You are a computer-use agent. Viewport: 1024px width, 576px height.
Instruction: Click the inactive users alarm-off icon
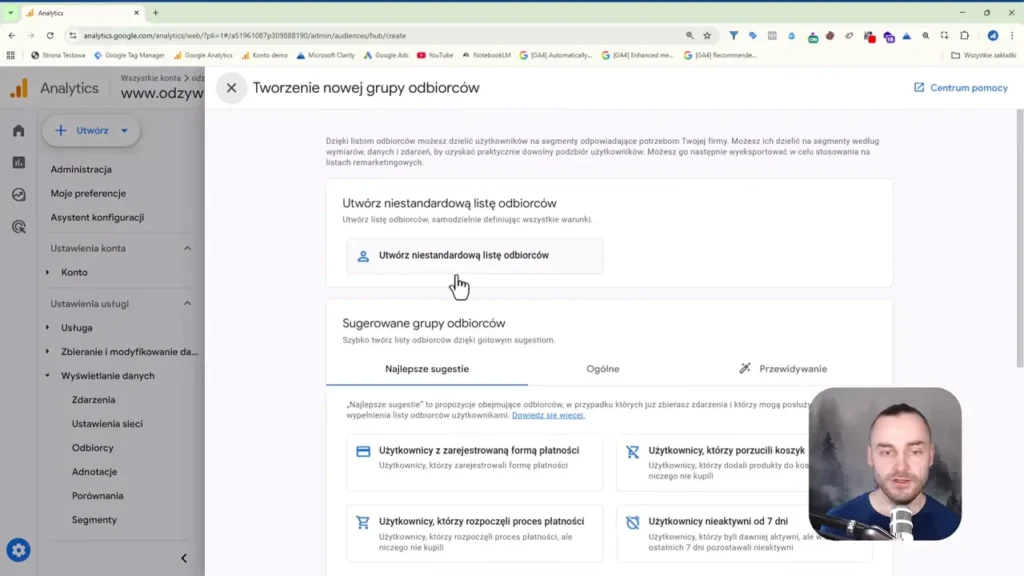point(632,522)
